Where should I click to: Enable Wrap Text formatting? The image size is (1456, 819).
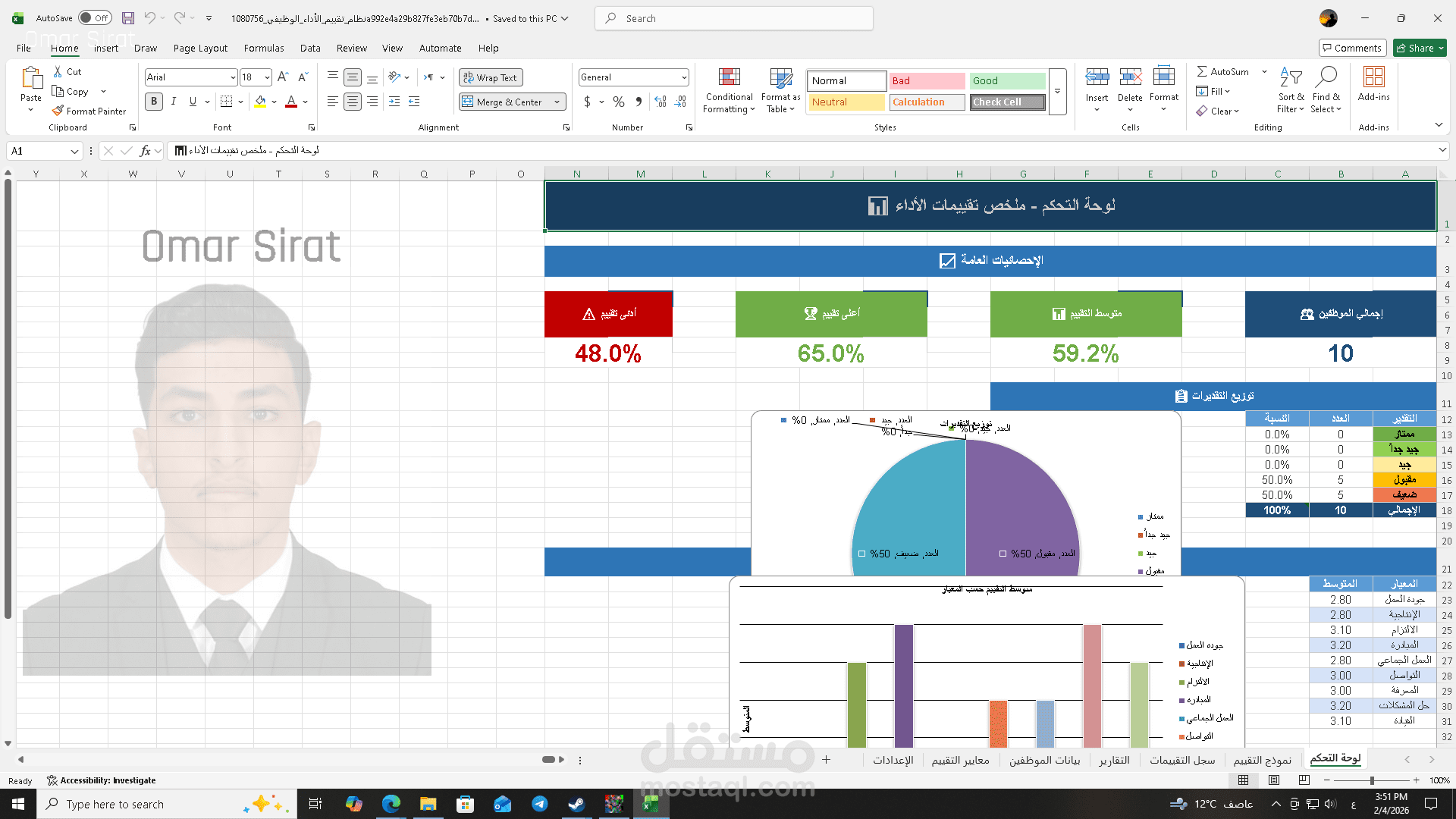[x=491, y=77]
